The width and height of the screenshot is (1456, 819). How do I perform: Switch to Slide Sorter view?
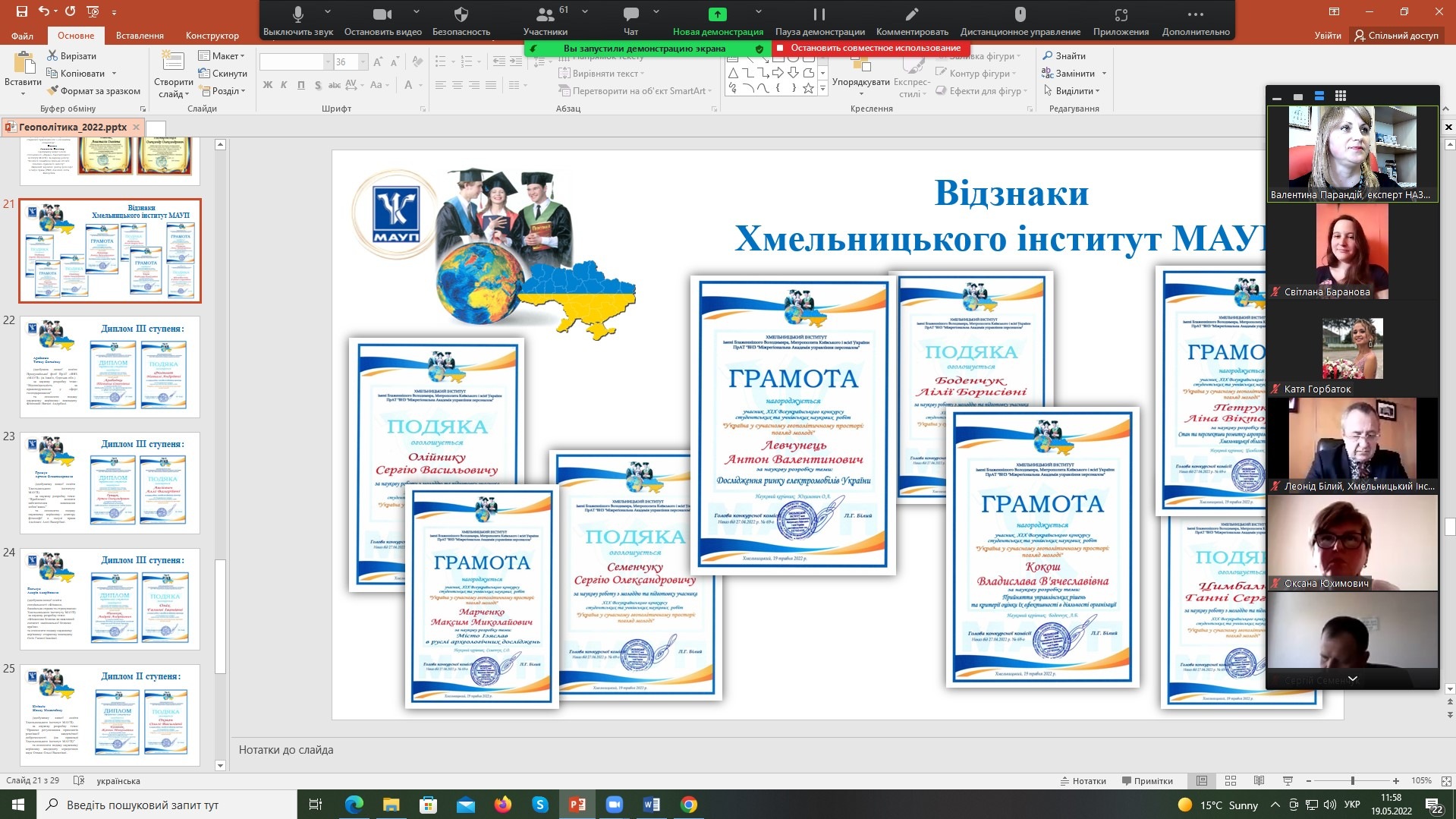tap(1231, 780)
